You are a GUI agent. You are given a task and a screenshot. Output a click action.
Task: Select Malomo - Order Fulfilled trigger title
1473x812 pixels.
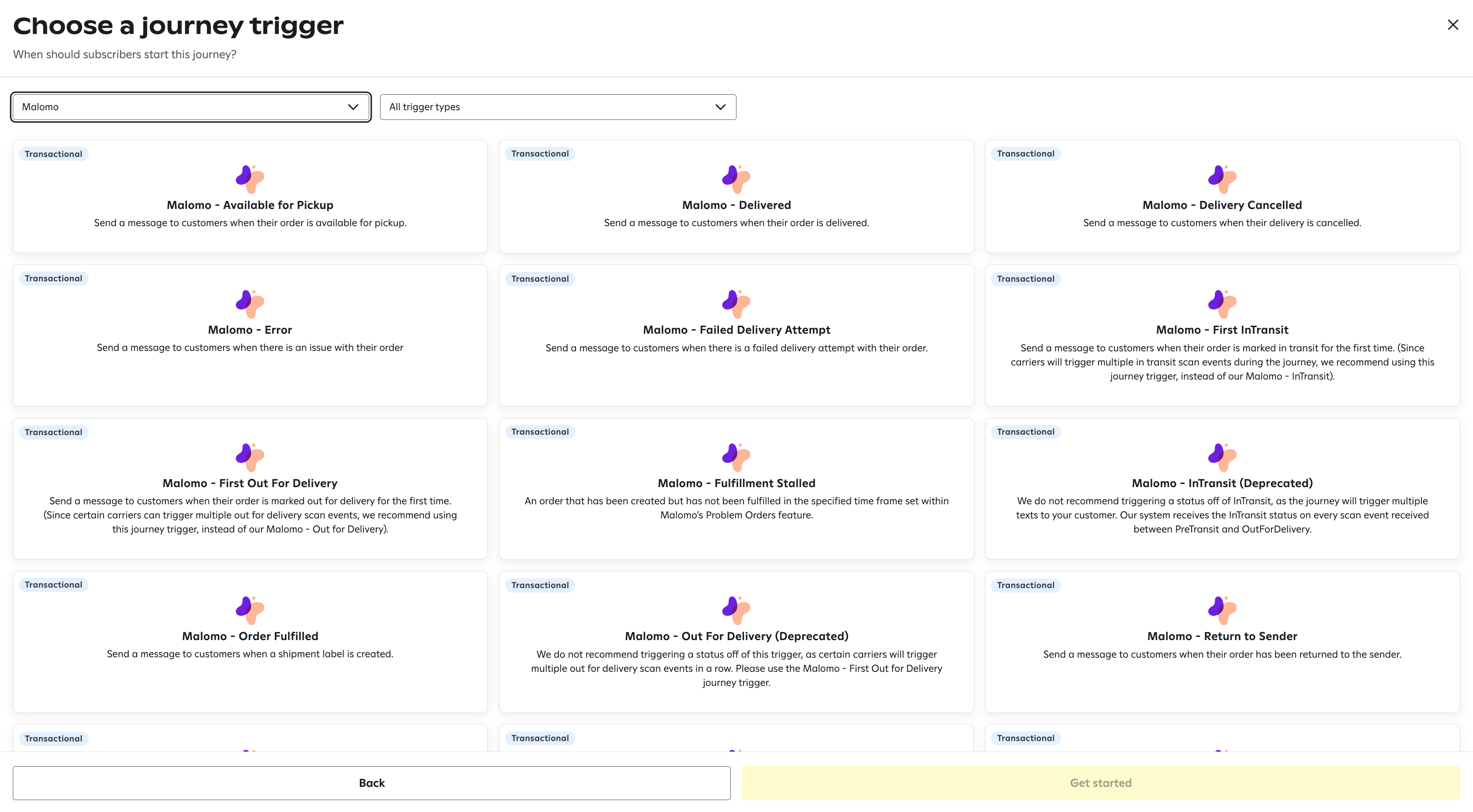(x=250, y=636)
